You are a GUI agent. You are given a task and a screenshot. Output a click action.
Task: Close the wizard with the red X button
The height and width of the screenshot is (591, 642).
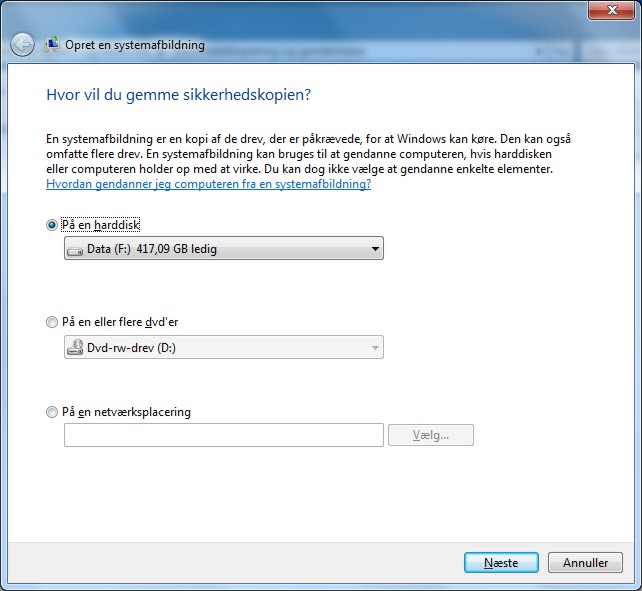coord(612,10)
